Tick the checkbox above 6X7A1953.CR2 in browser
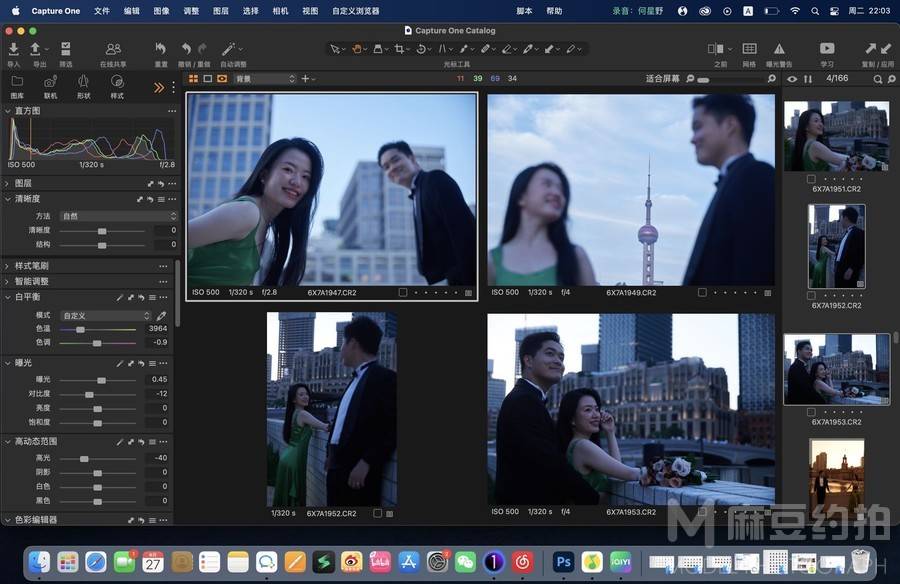The height and width of the screenshot is (584, 900). 811,412
